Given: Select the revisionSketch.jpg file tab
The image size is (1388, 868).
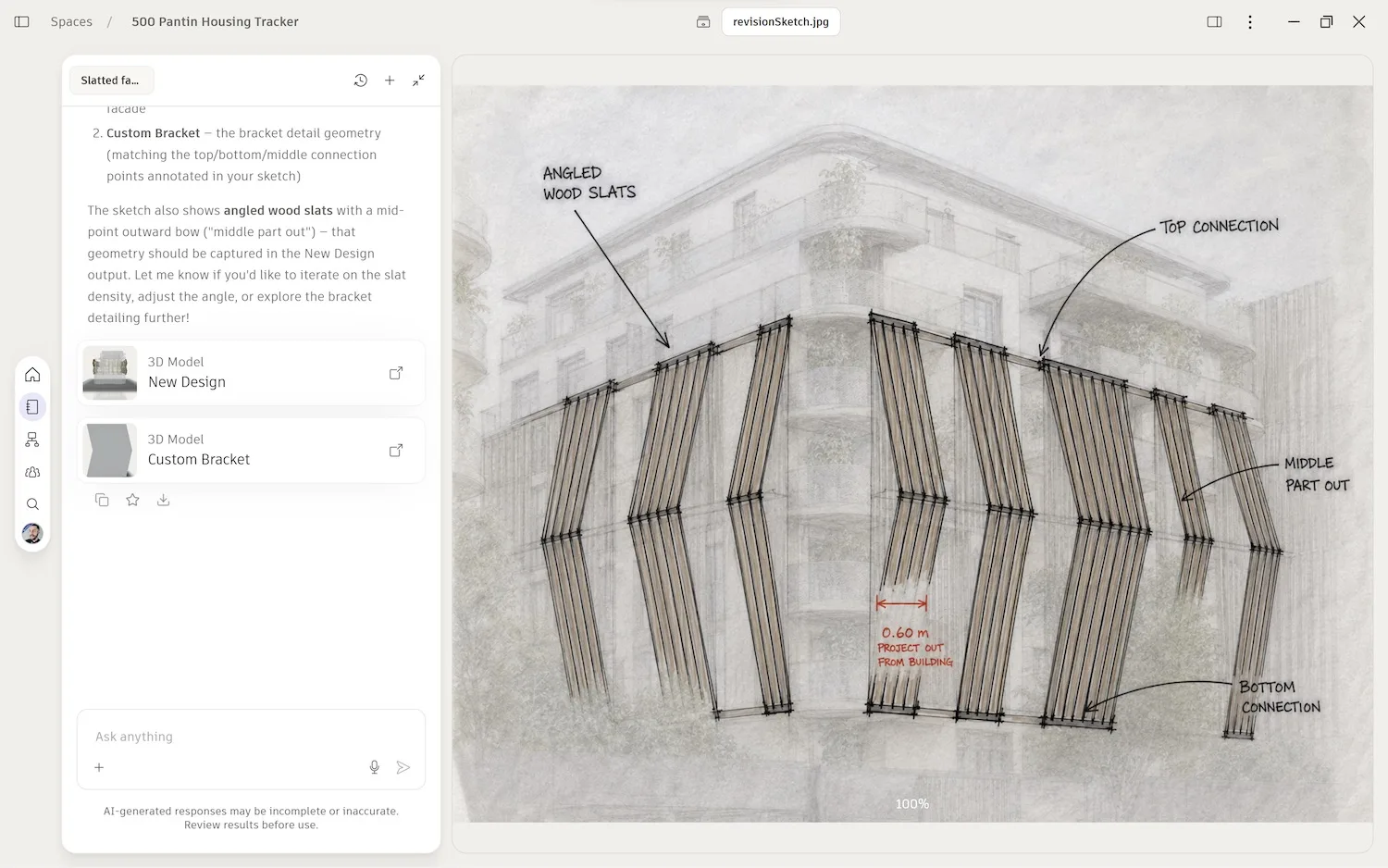Looking at the screenshot, I should pos(781,21).
